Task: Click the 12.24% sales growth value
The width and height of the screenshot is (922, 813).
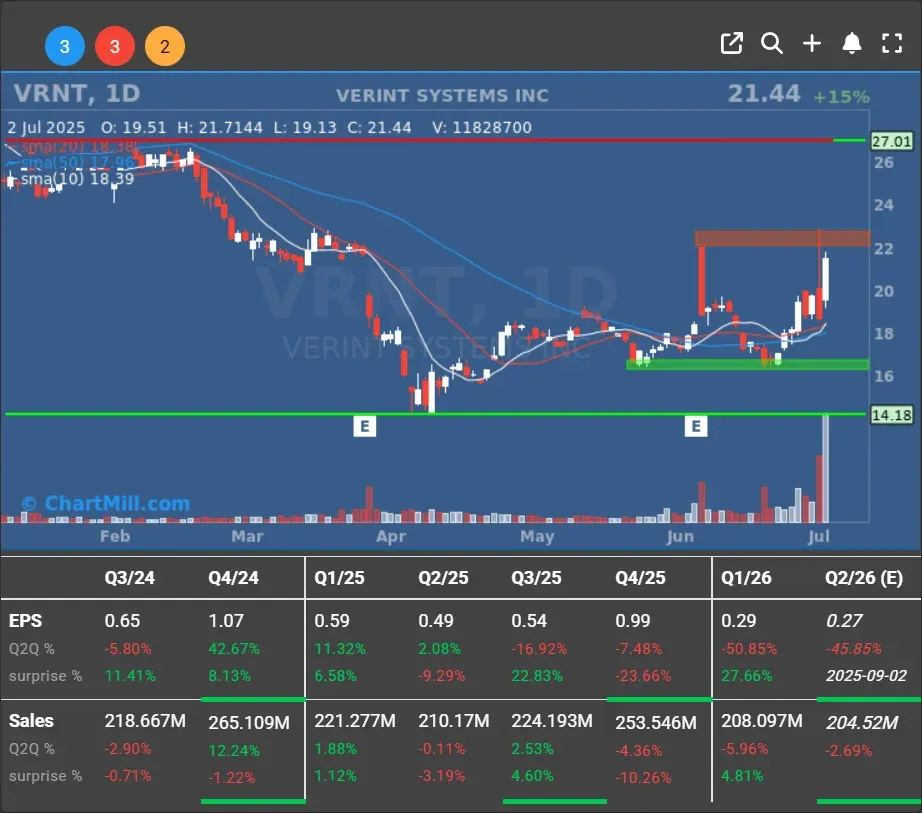Action: [234, 751]
